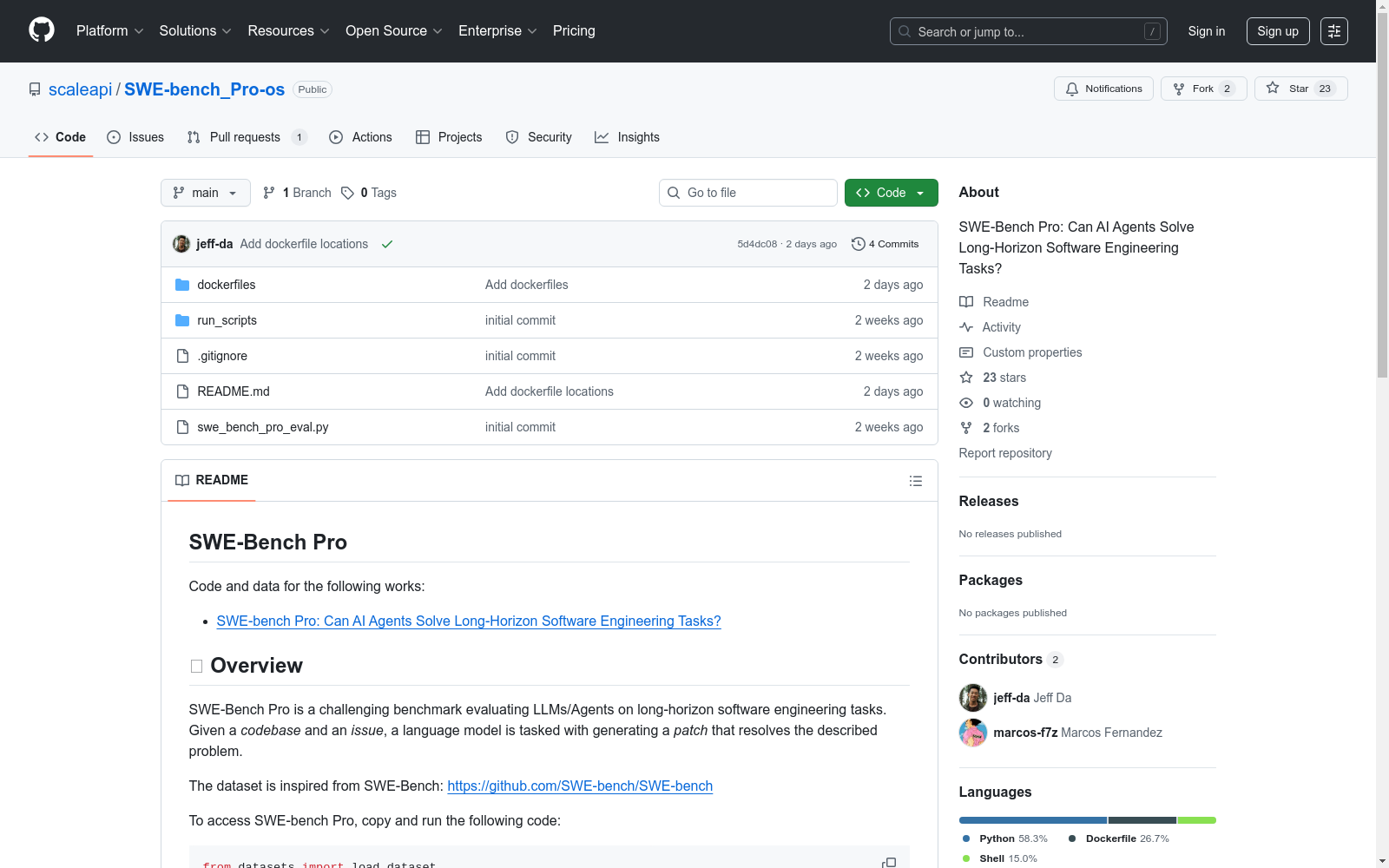Click Report repository
Viewport: 1389px width, 868px height.
pos(1005,453)
